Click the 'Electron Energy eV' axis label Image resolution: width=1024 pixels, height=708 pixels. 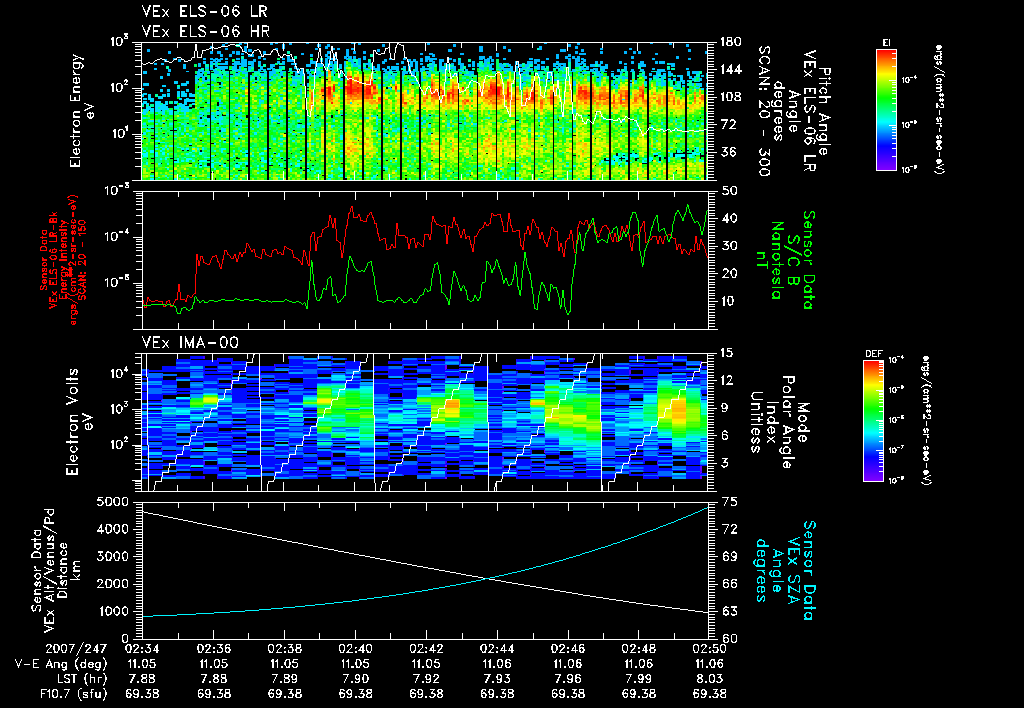click(x=82, y=111)
